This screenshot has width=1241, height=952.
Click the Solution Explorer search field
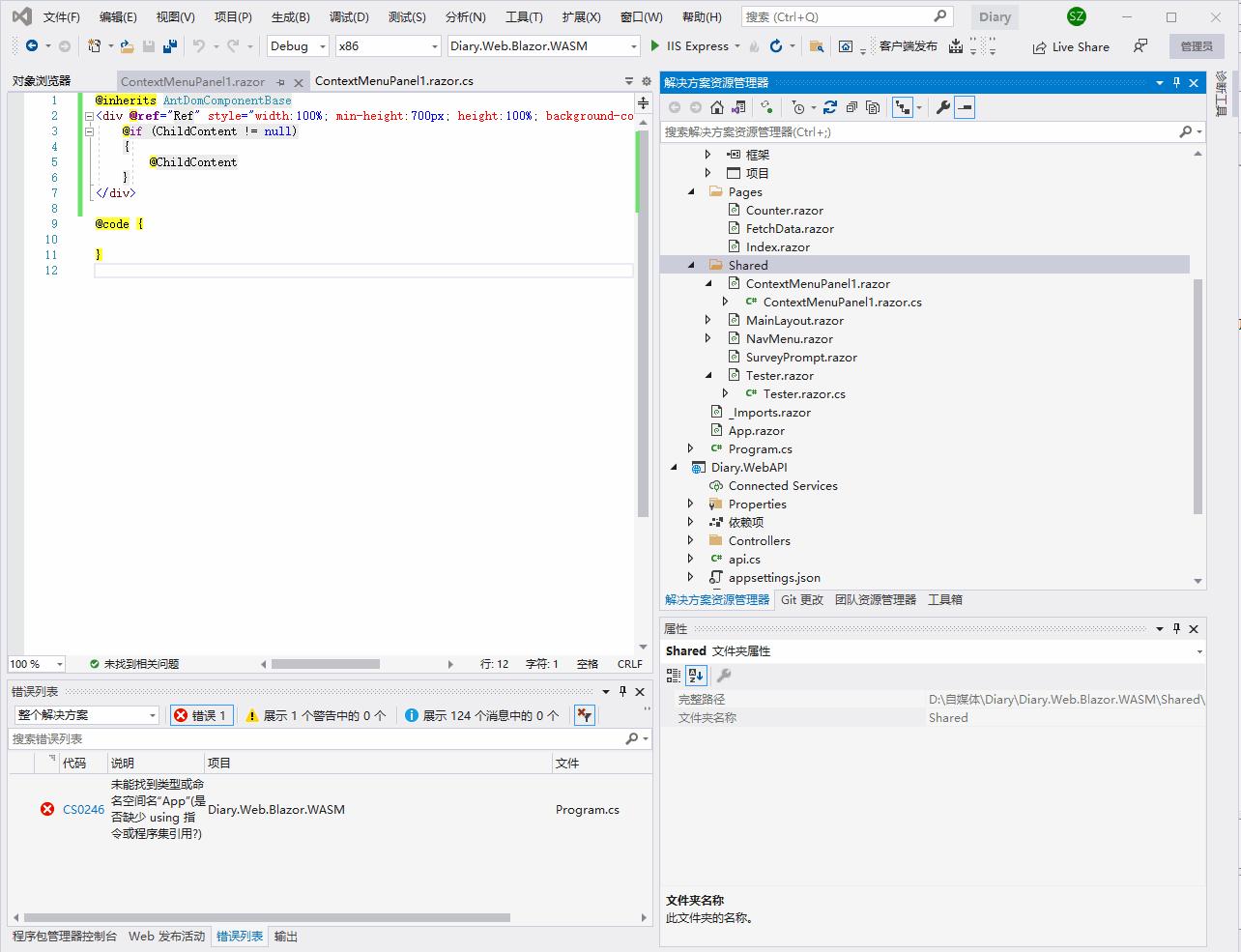point(933,131)
